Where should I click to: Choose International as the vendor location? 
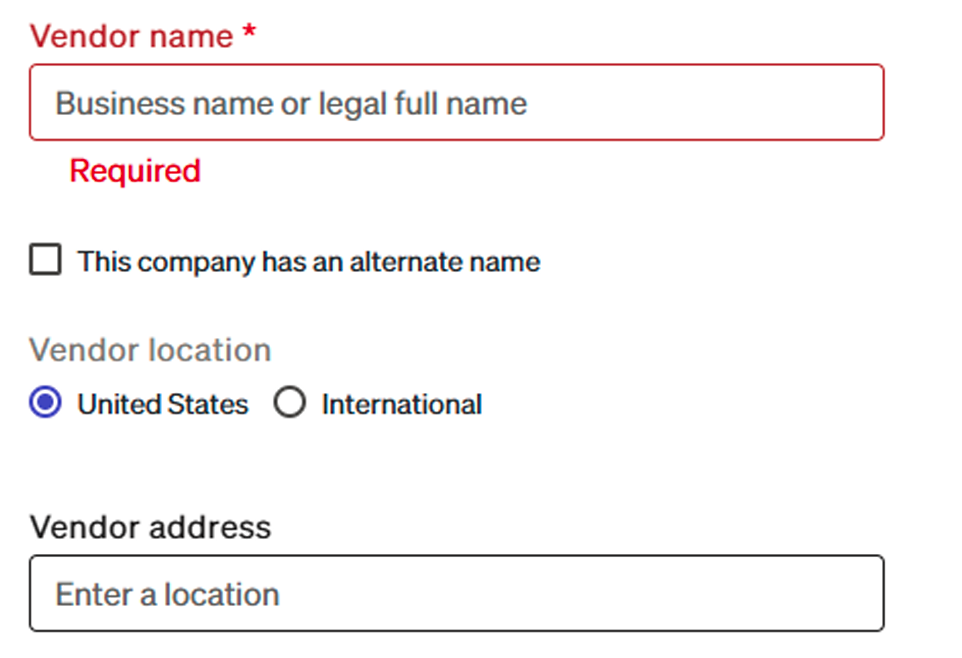pos(289,404)
